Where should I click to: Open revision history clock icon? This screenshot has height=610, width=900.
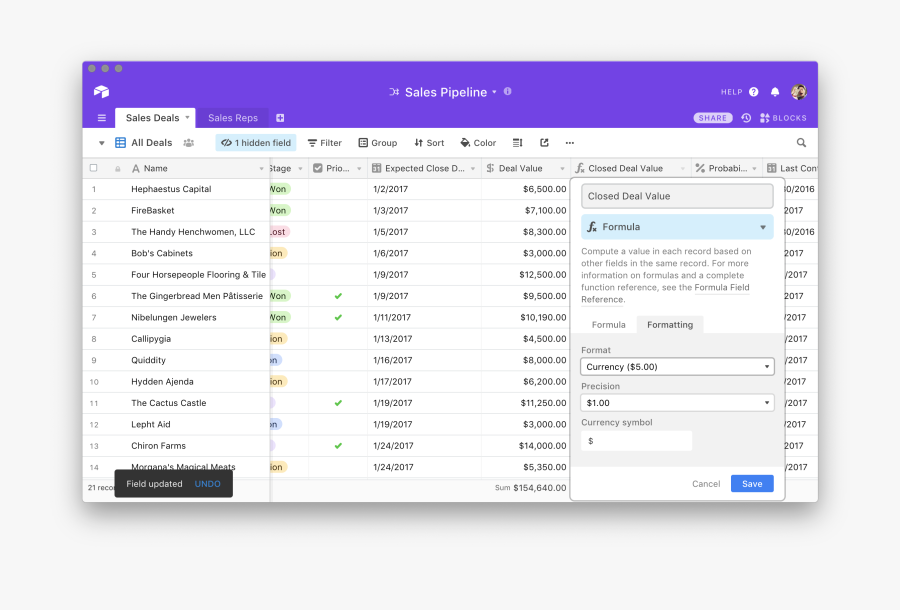tap(746, 118)
